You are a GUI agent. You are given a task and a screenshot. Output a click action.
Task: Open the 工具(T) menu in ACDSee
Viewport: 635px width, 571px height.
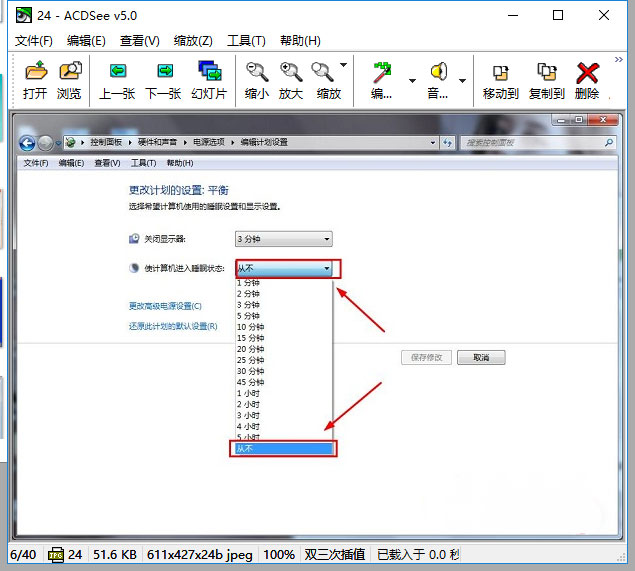coord(246,40)
